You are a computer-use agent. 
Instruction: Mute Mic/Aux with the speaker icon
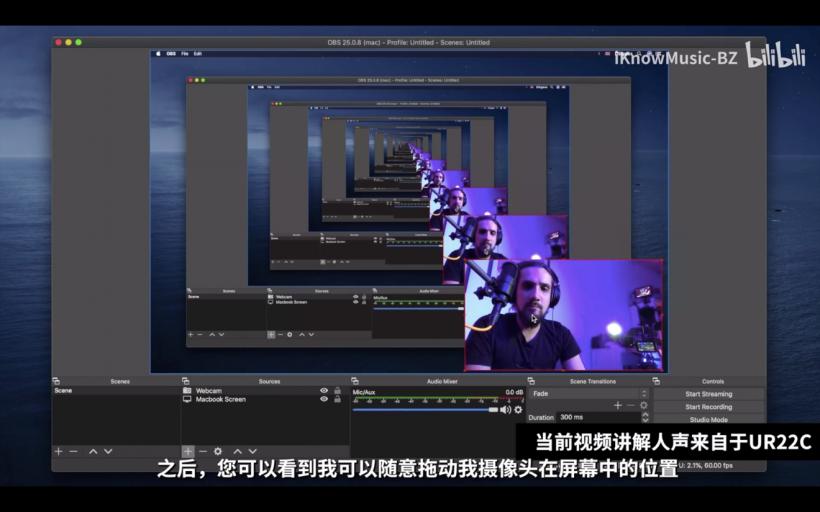[505, 410]
